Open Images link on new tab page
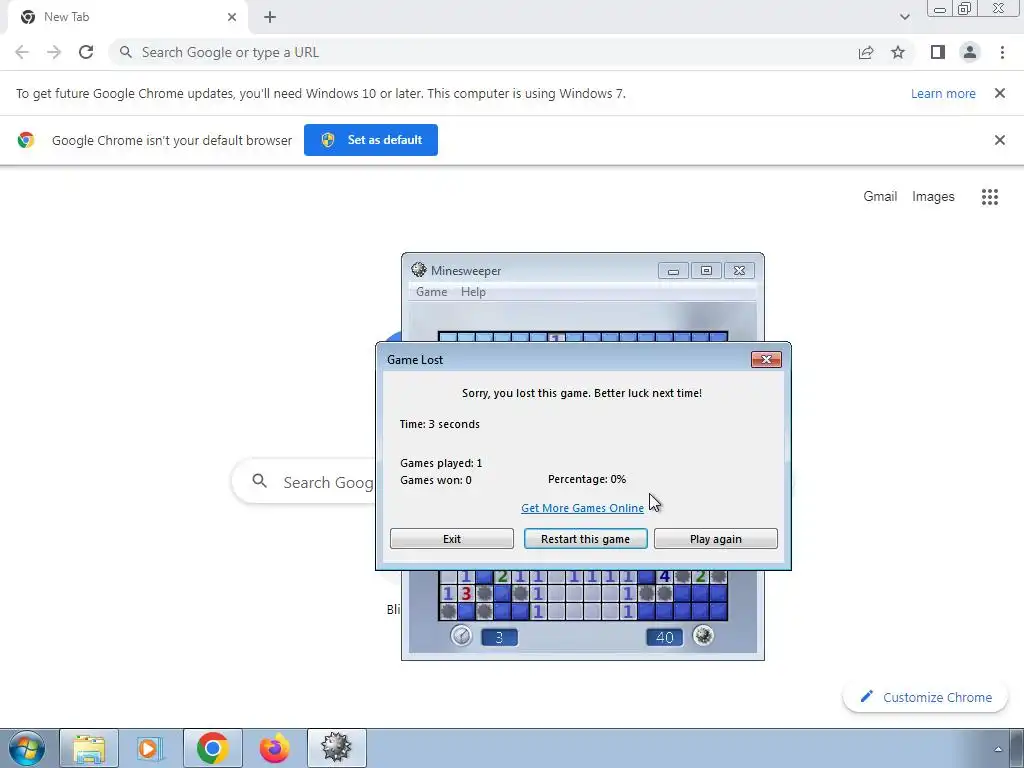The image size is (1024, 768). click(x=933, y=197)
